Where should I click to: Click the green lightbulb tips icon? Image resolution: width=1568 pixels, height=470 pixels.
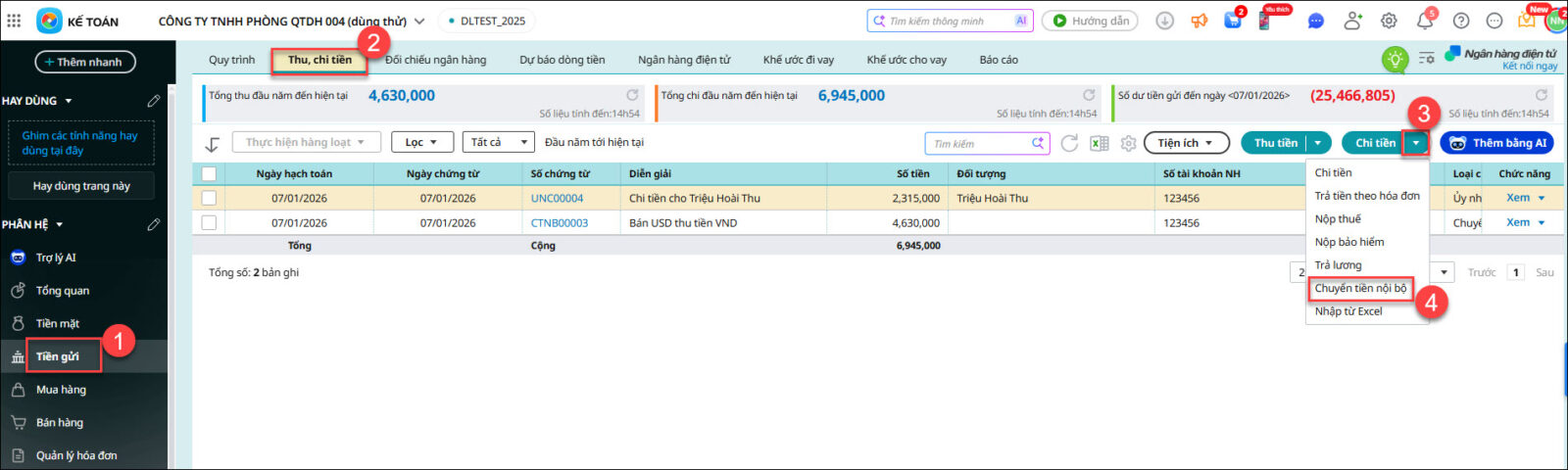(x=1395, y=59)
